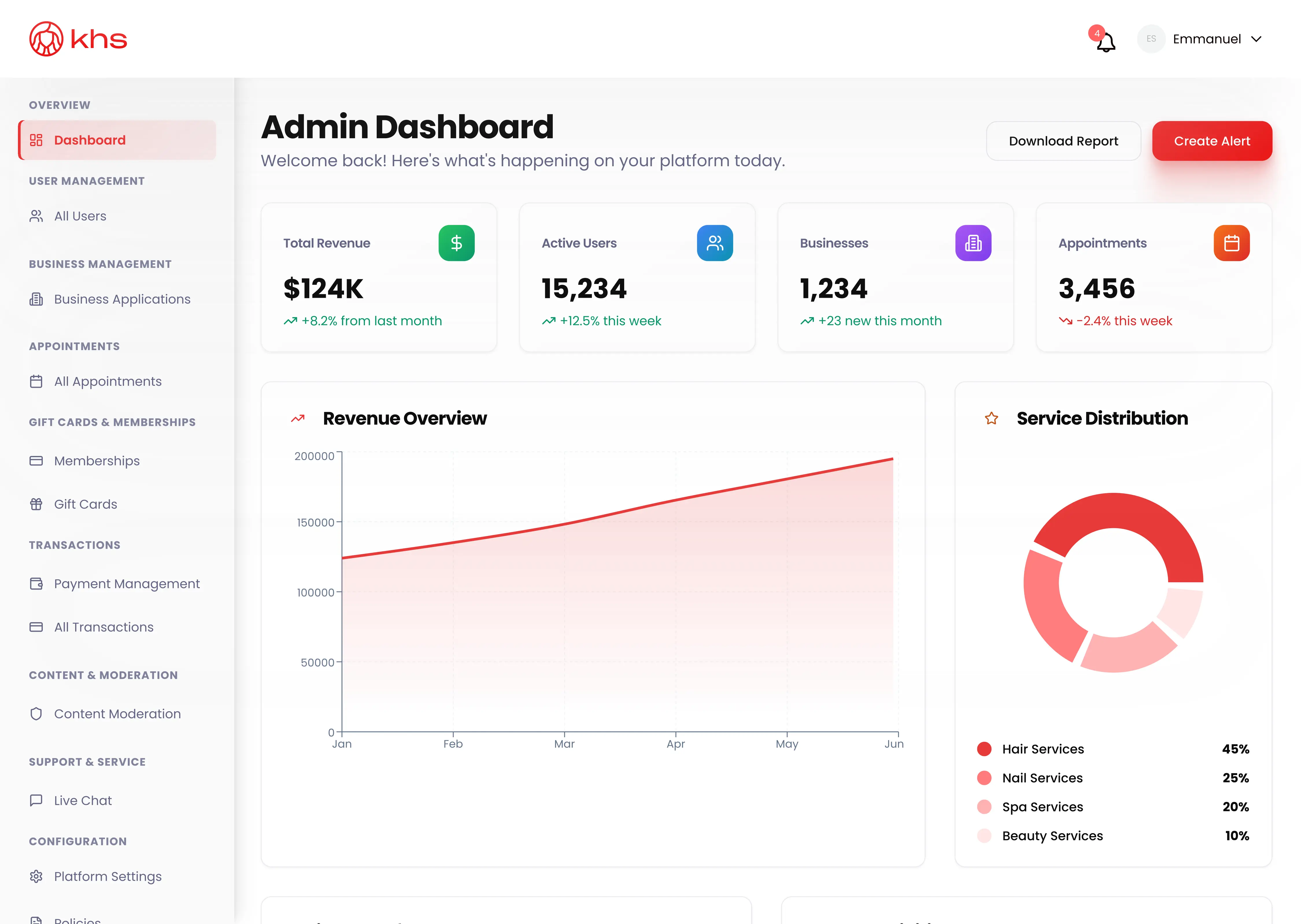Click the Content Moderation shield icon

pos(36,714)
